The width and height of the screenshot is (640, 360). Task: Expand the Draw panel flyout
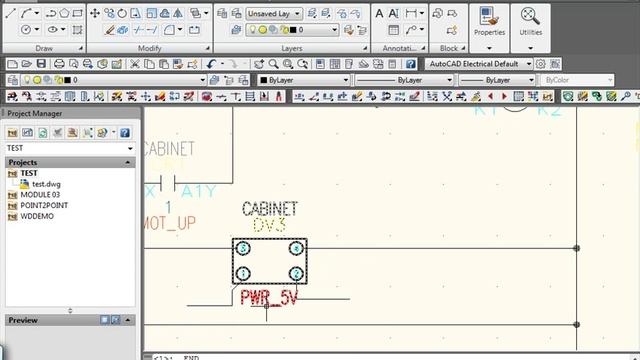coord(80,49)
